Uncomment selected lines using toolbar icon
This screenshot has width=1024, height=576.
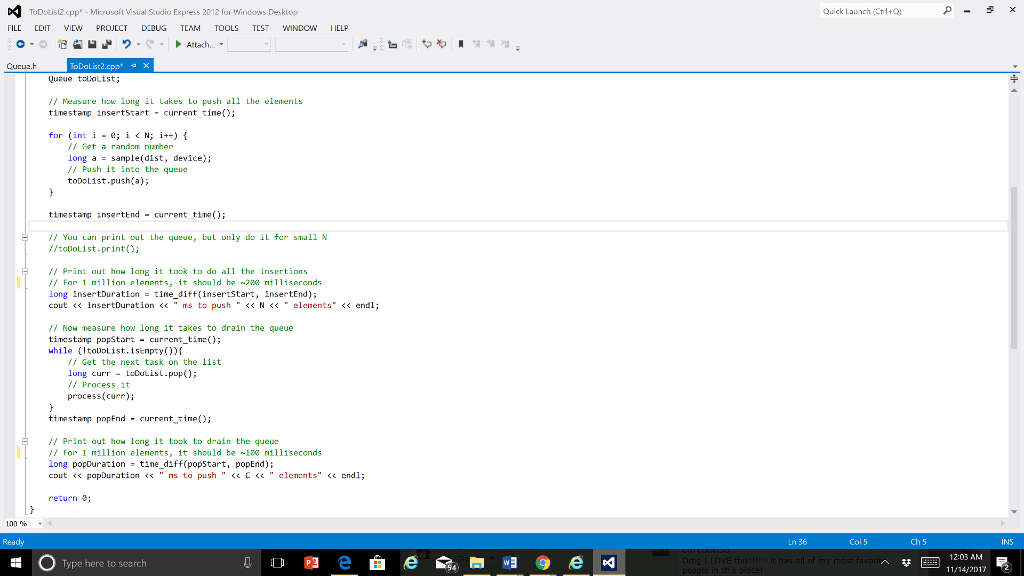pyautogui.click(x=440, y=43)
